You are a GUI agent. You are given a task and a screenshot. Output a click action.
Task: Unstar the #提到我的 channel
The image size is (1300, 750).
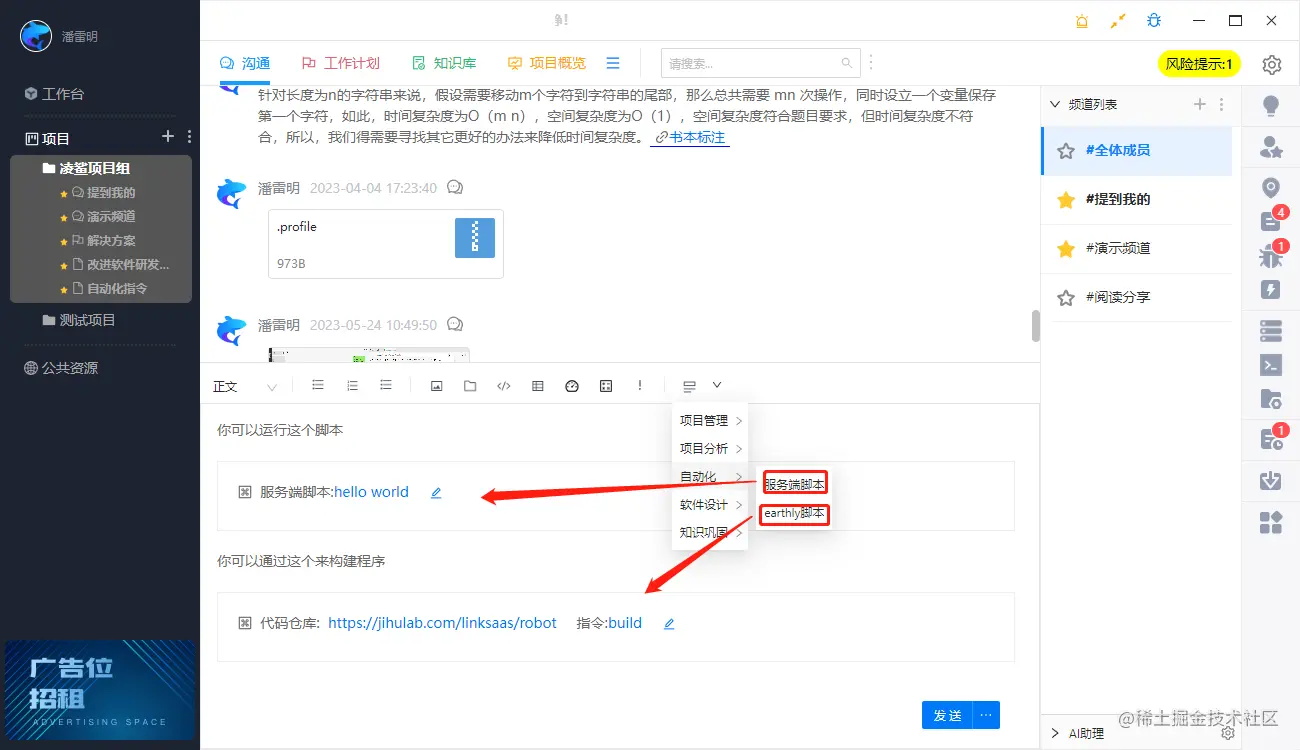click(x=1066, y=200)
